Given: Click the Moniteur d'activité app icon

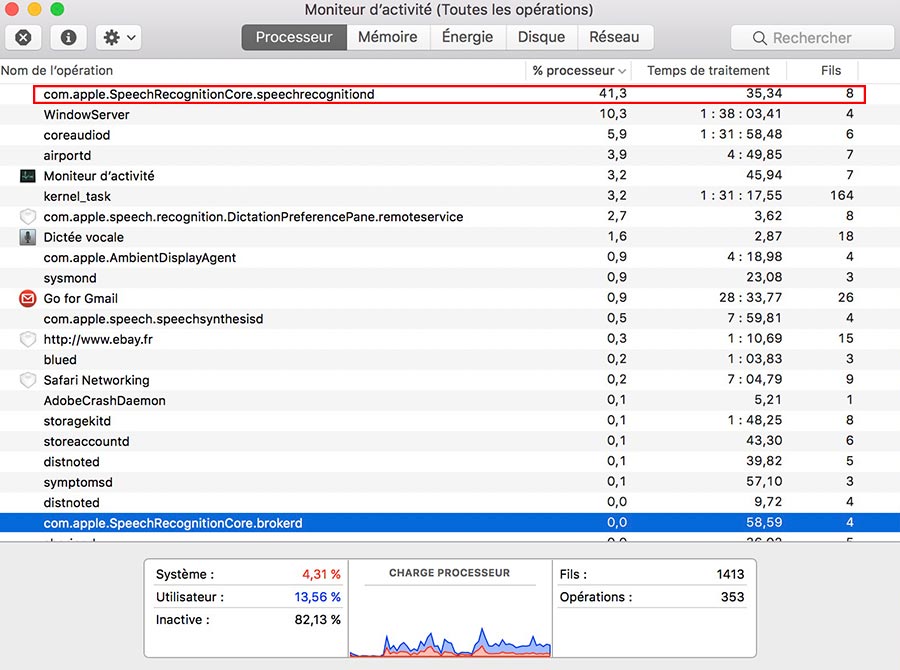Looking at the screenshot, I should 28,176.
